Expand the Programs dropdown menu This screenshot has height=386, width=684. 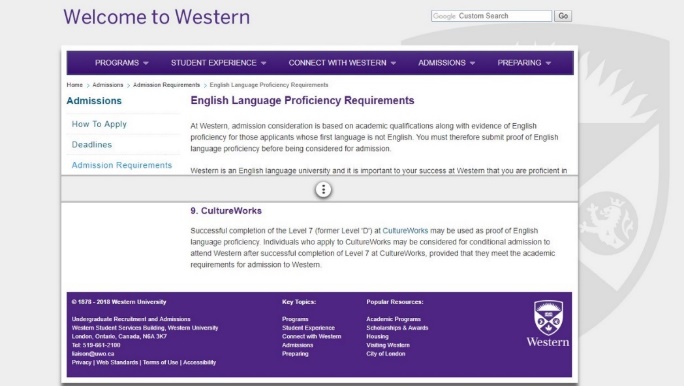(122, 63)
